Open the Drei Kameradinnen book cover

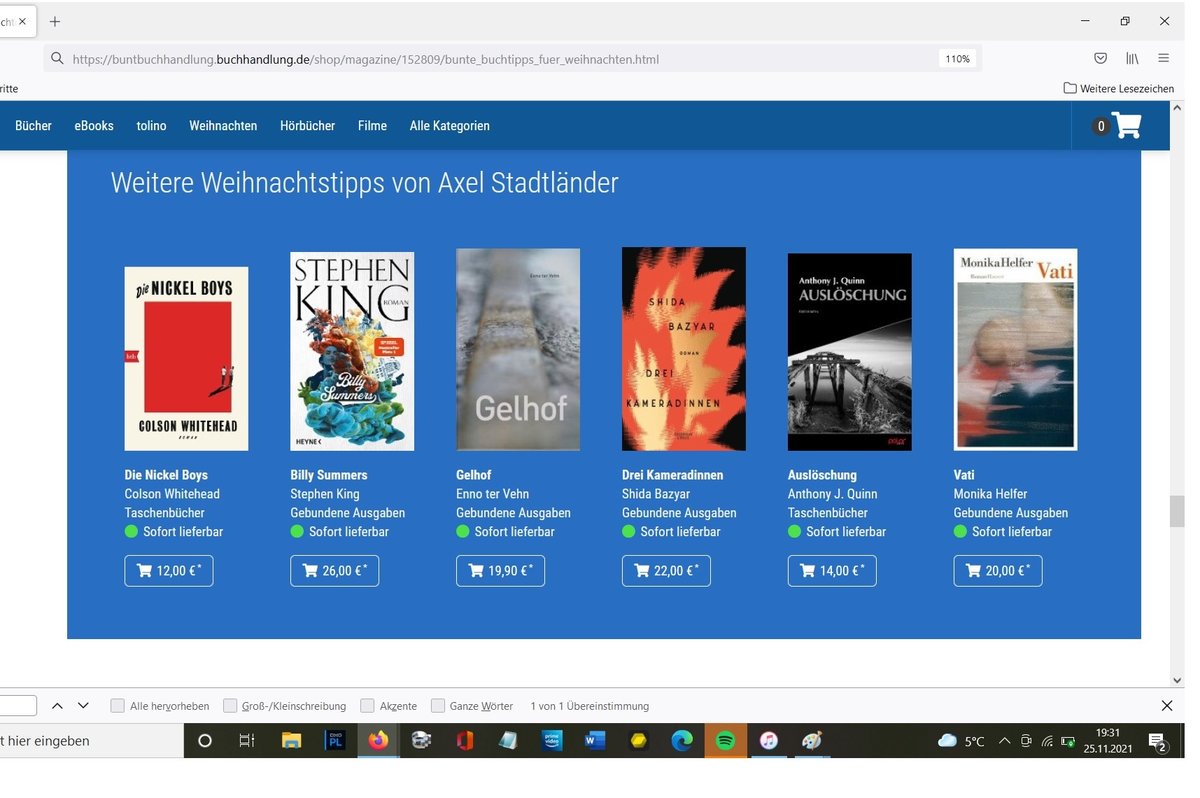pyautogui.click(x=684, y=349)
